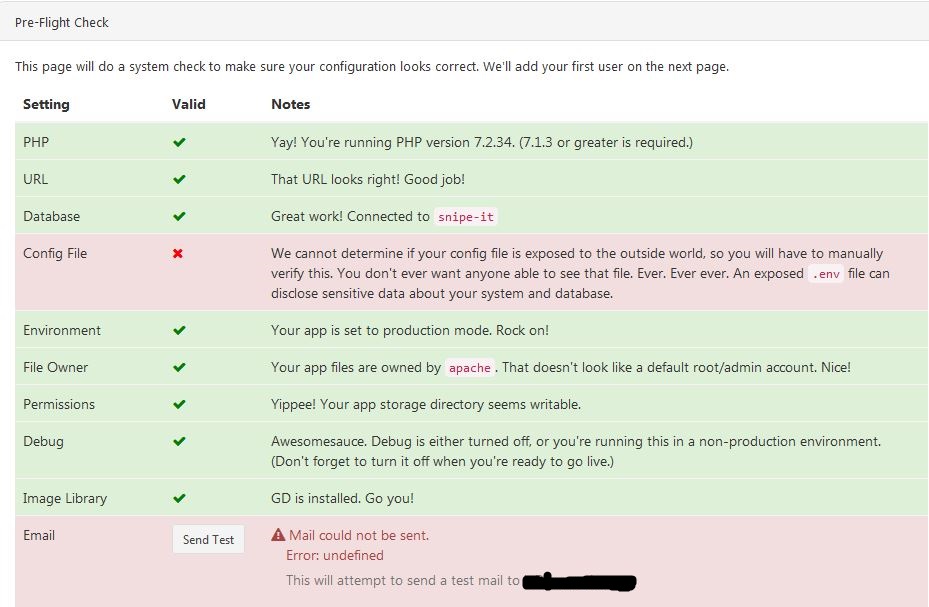
Task: Click the Database success checkmark
Action: click(180, 216)
